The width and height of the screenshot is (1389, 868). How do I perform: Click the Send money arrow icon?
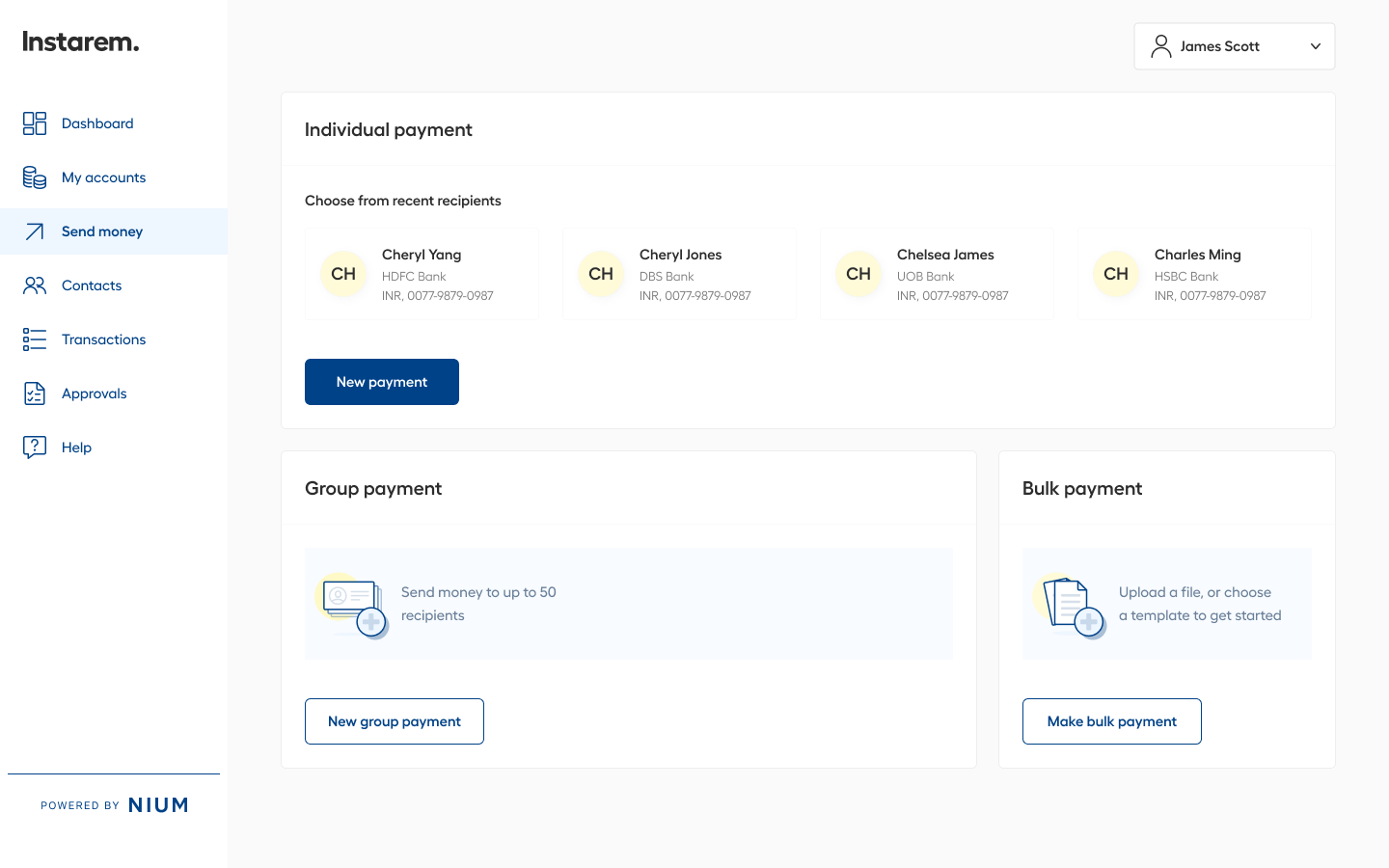coord(35,231)
